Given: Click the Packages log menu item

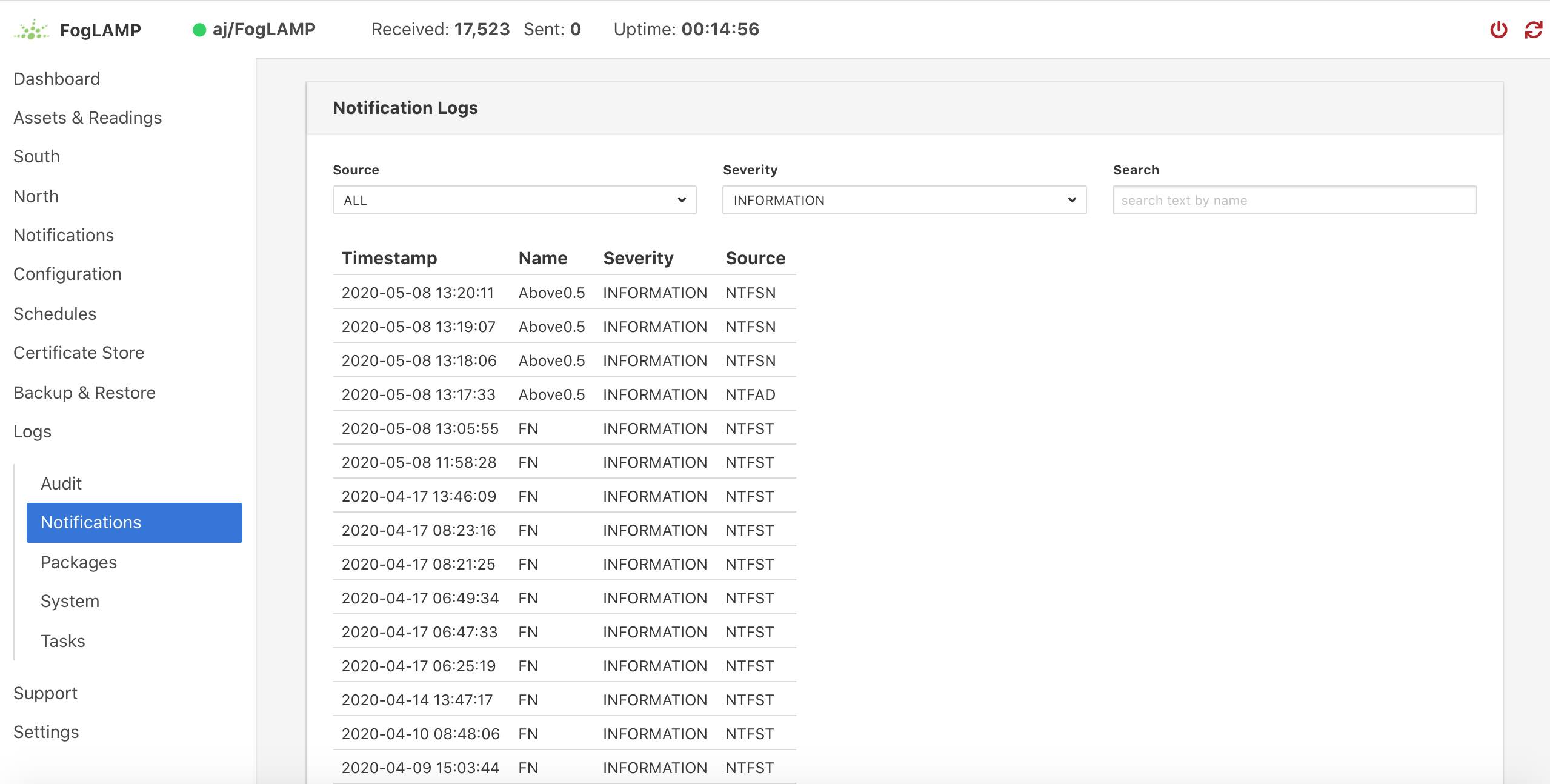Looking at the screenshot, I should click(78, 562).
